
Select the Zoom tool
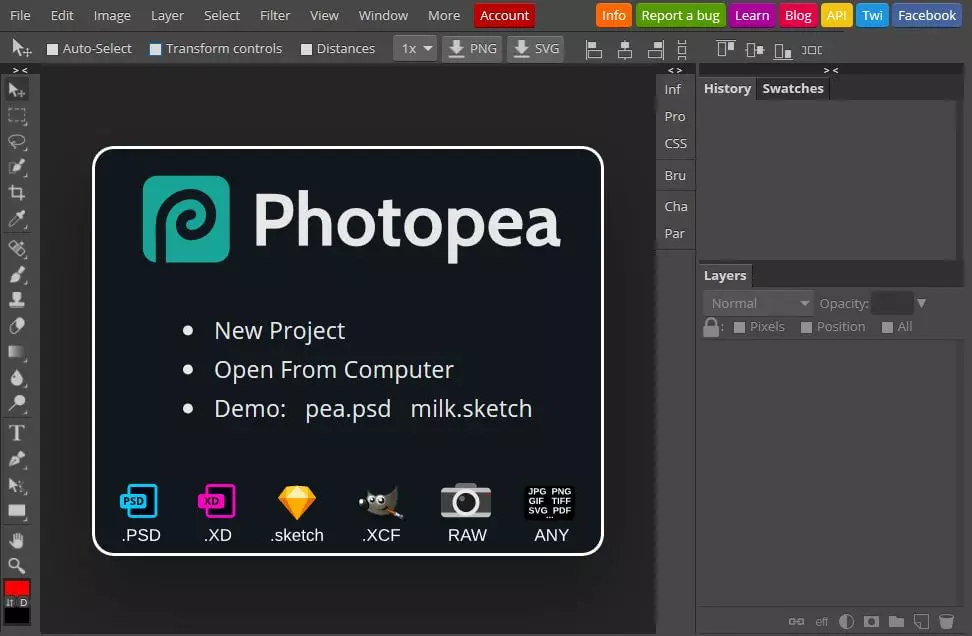click(x=17, y=565)
